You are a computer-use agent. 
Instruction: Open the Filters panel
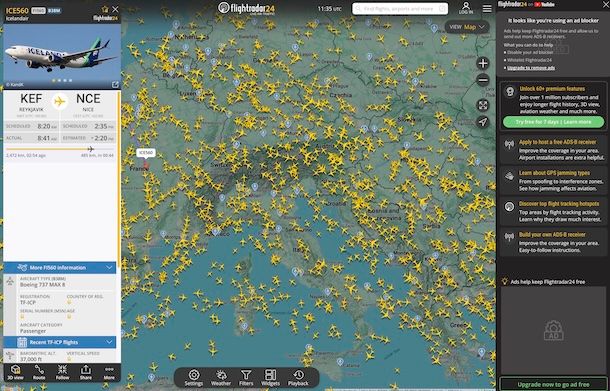click(246, 377)
